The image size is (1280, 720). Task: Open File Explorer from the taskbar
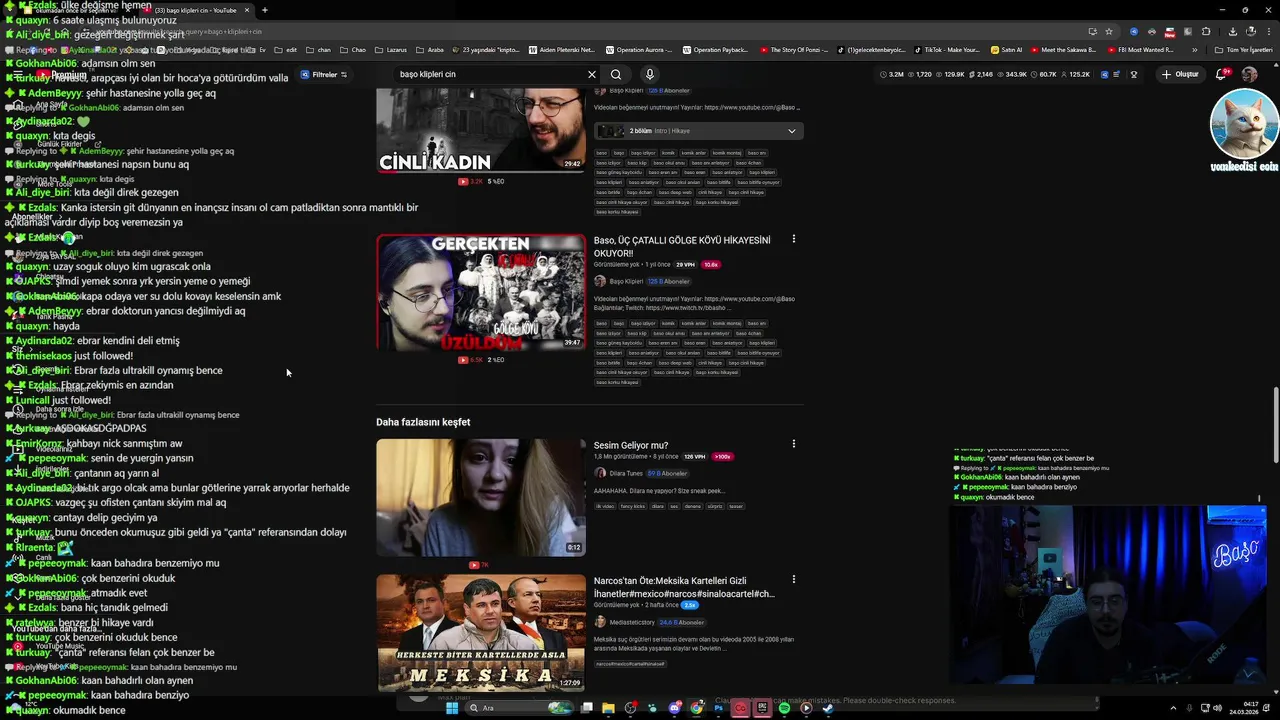pos(608,708)
